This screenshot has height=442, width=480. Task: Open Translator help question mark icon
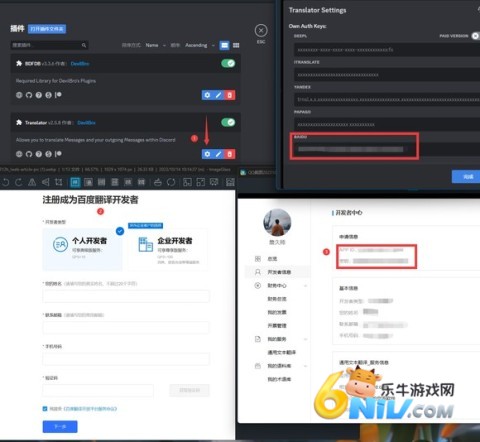click(x=39, y=154)
